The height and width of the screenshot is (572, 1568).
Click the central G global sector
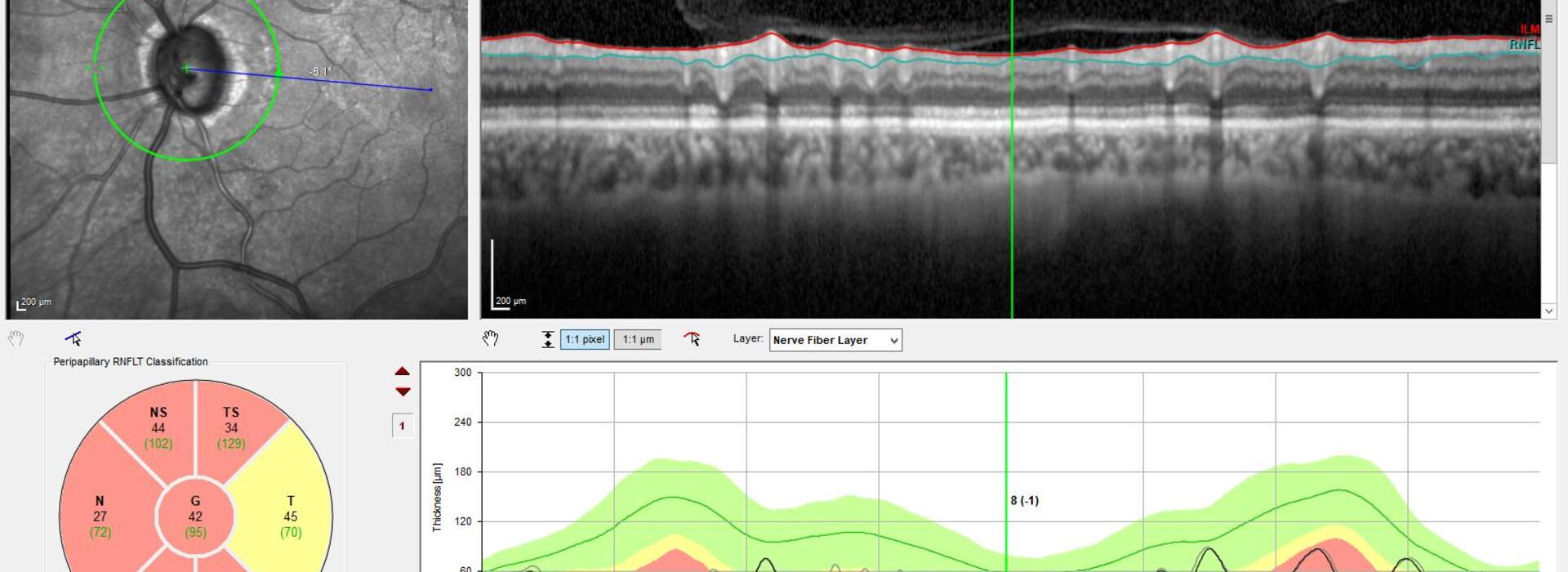[x=195, y=516]
